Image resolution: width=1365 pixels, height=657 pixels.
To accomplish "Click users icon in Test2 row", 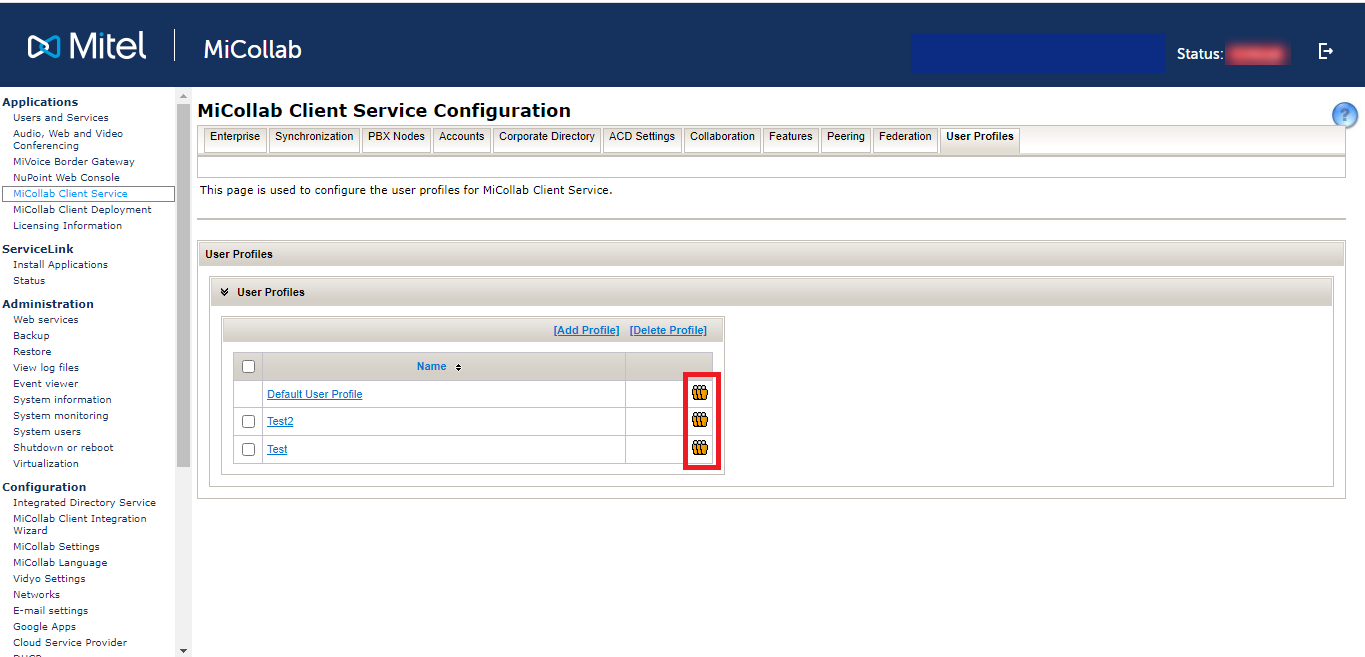I will 700,420.
